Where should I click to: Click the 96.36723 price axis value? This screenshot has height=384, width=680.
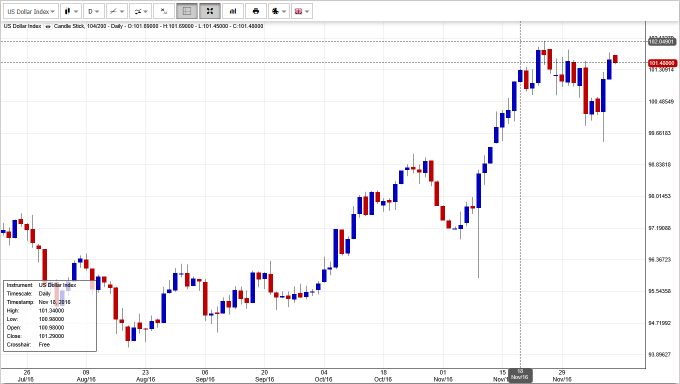point(661,259)
